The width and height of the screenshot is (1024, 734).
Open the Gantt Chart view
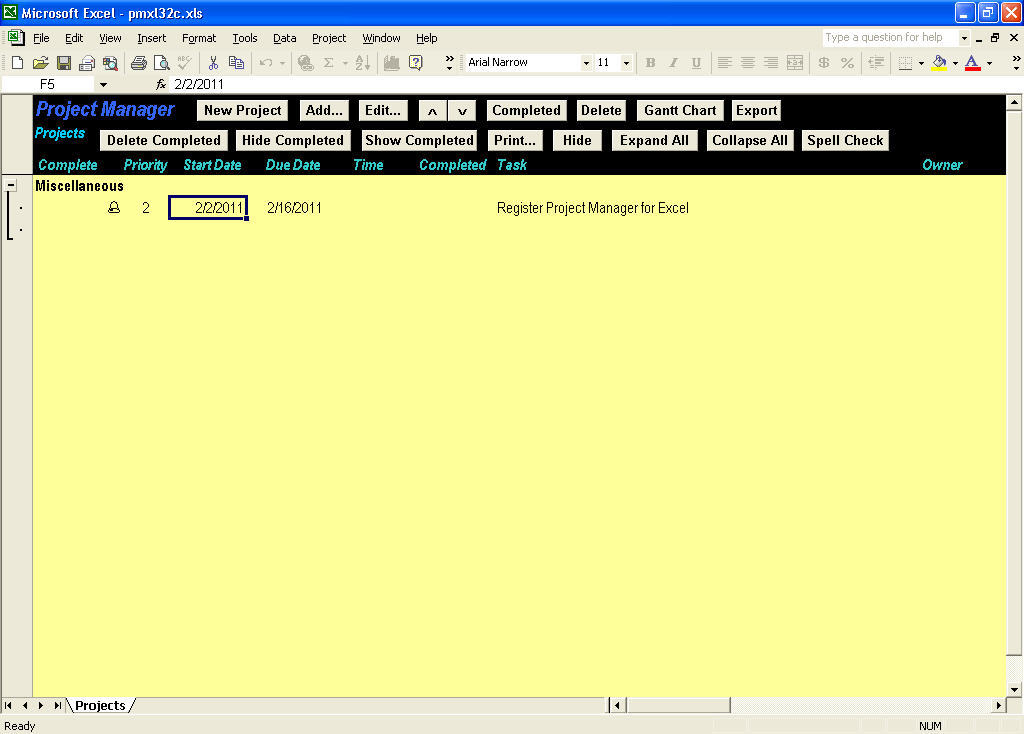pyautogui.click(x=679, y=110)
